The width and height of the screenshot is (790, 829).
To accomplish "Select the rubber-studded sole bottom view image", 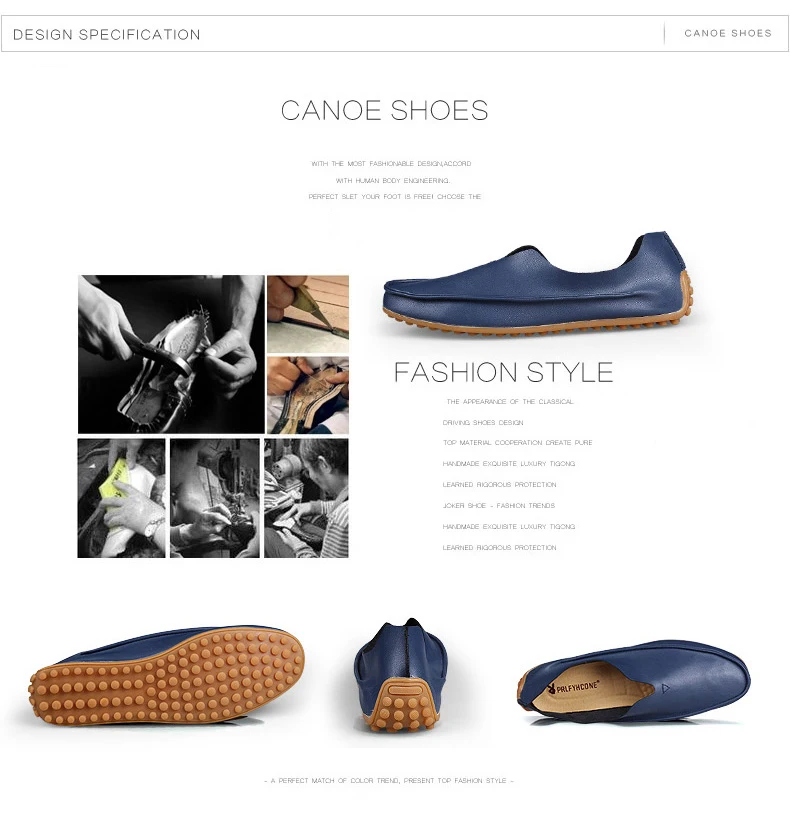I will (167, 676).
